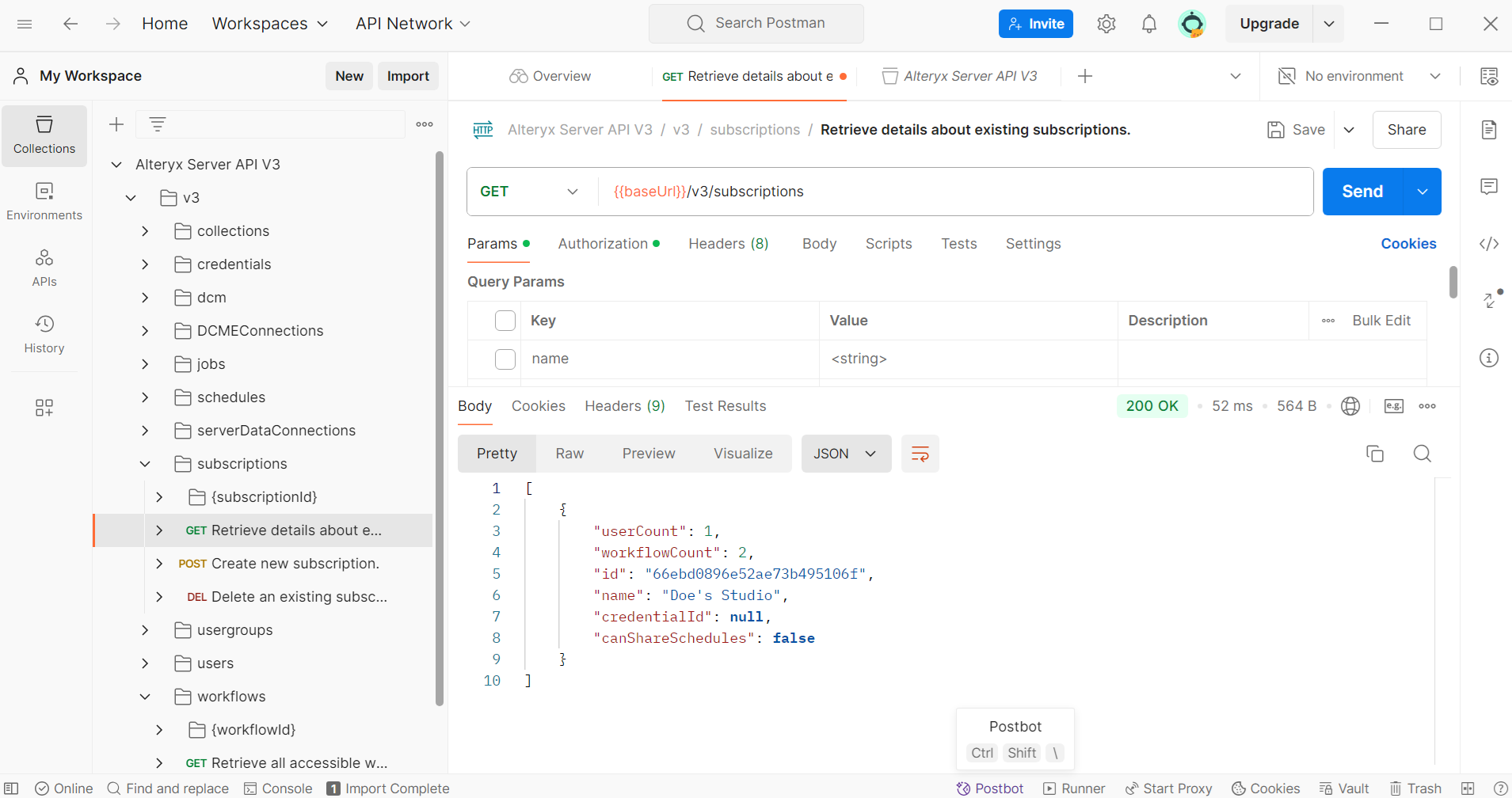This screenshot has height=798, width=1512.
Task: Switch to the Authorization tab
Action: [x=603, y=244]
